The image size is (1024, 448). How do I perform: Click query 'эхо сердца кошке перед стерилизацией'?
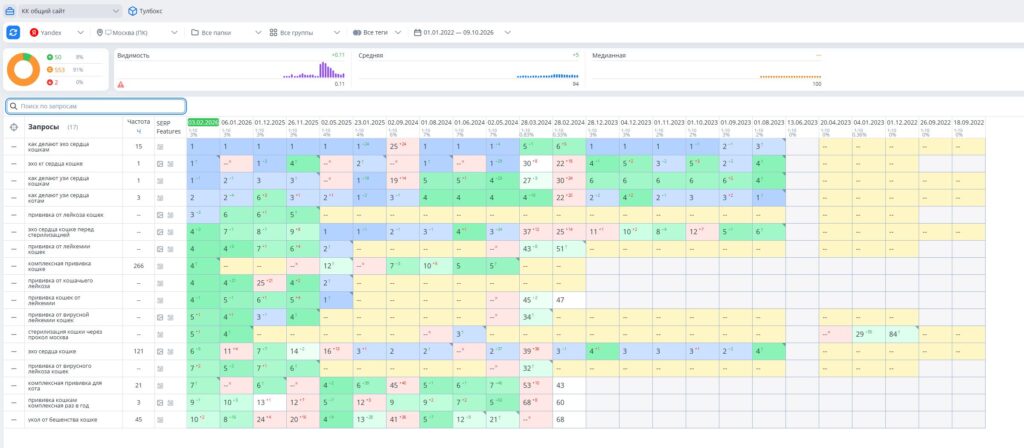coord(62,232)
